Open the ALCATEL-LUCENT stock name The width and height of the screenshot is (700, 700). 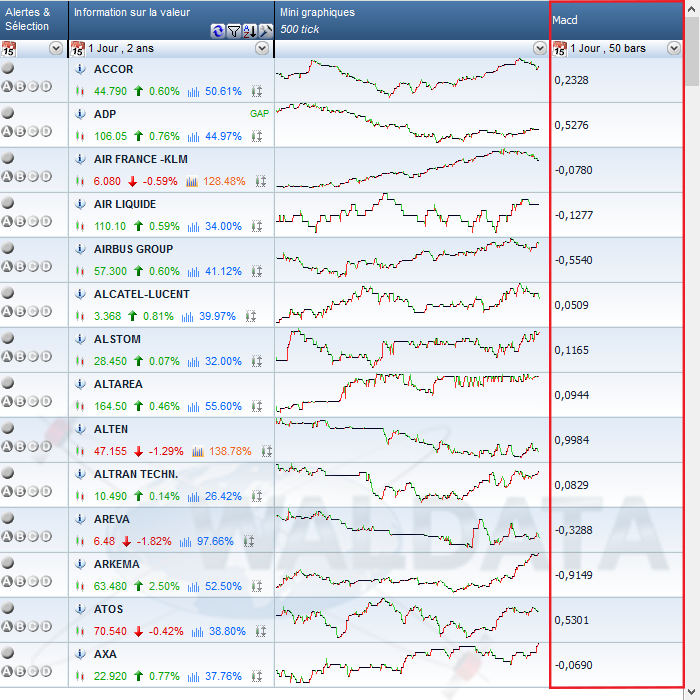click(x=142, y=294)
